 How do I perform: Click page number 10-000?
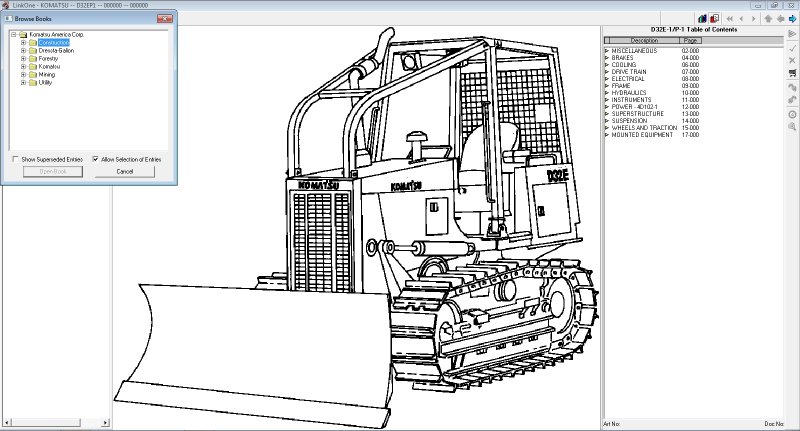tap(690, 93)
